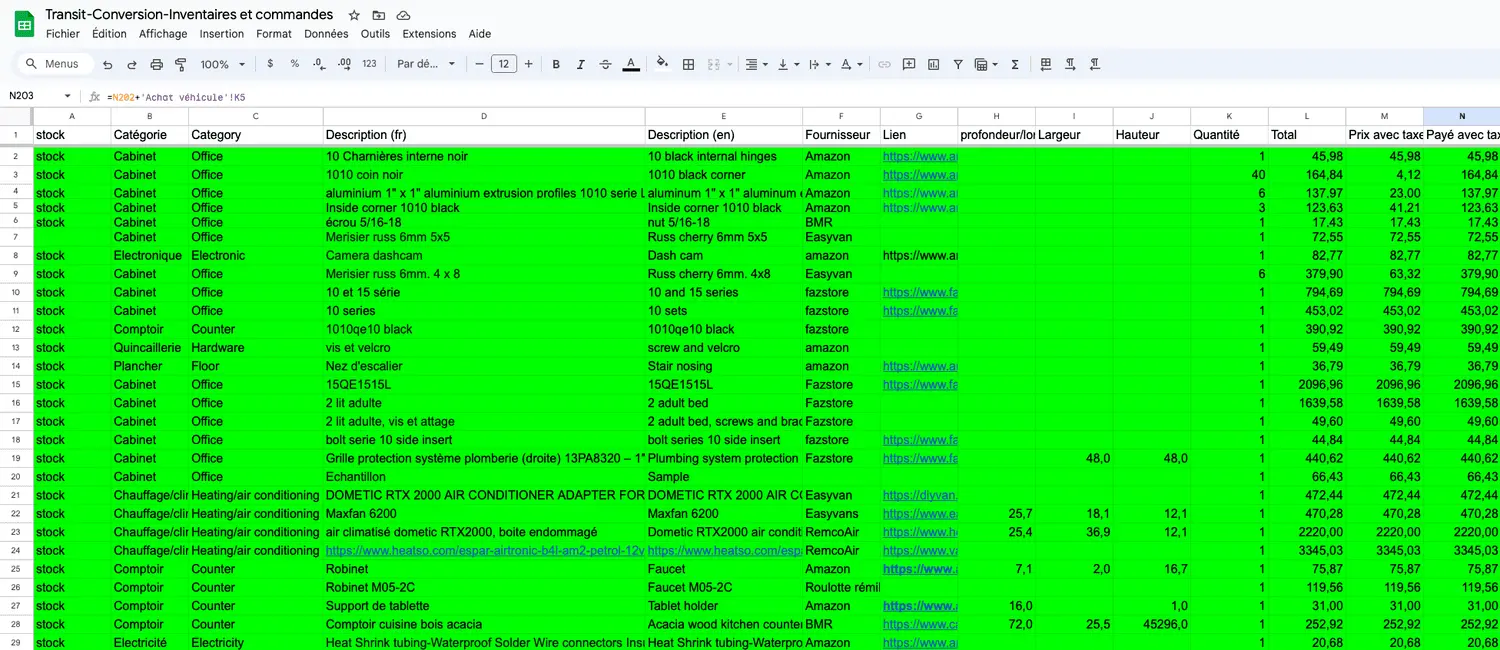Open the name box dropdown arrow
1500x650 pixels.
[68, 97]
